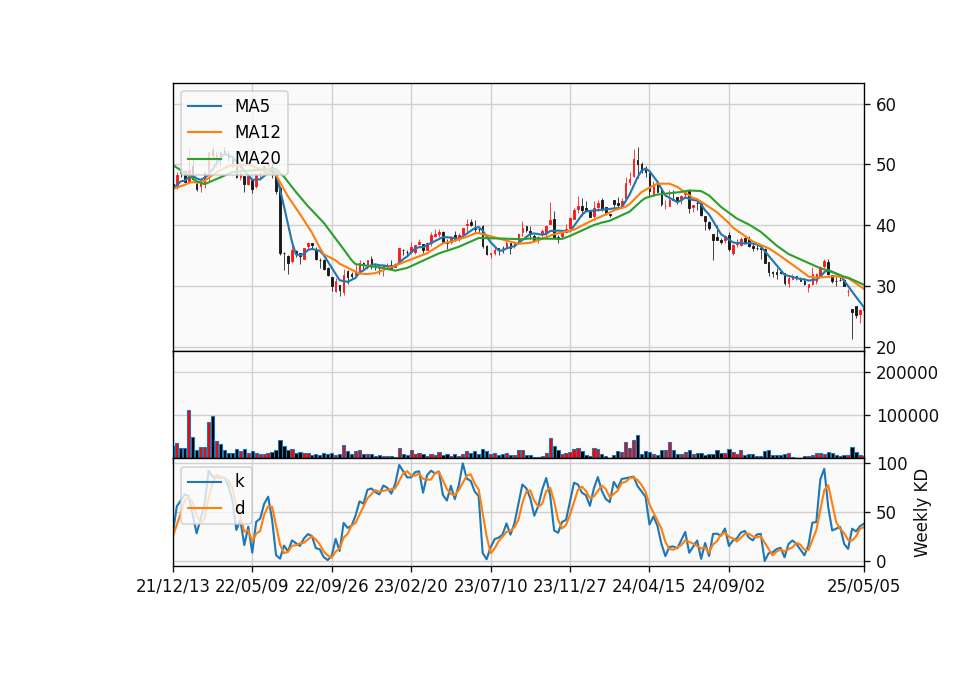Click the Weekly KD axis label

point(921,513)
